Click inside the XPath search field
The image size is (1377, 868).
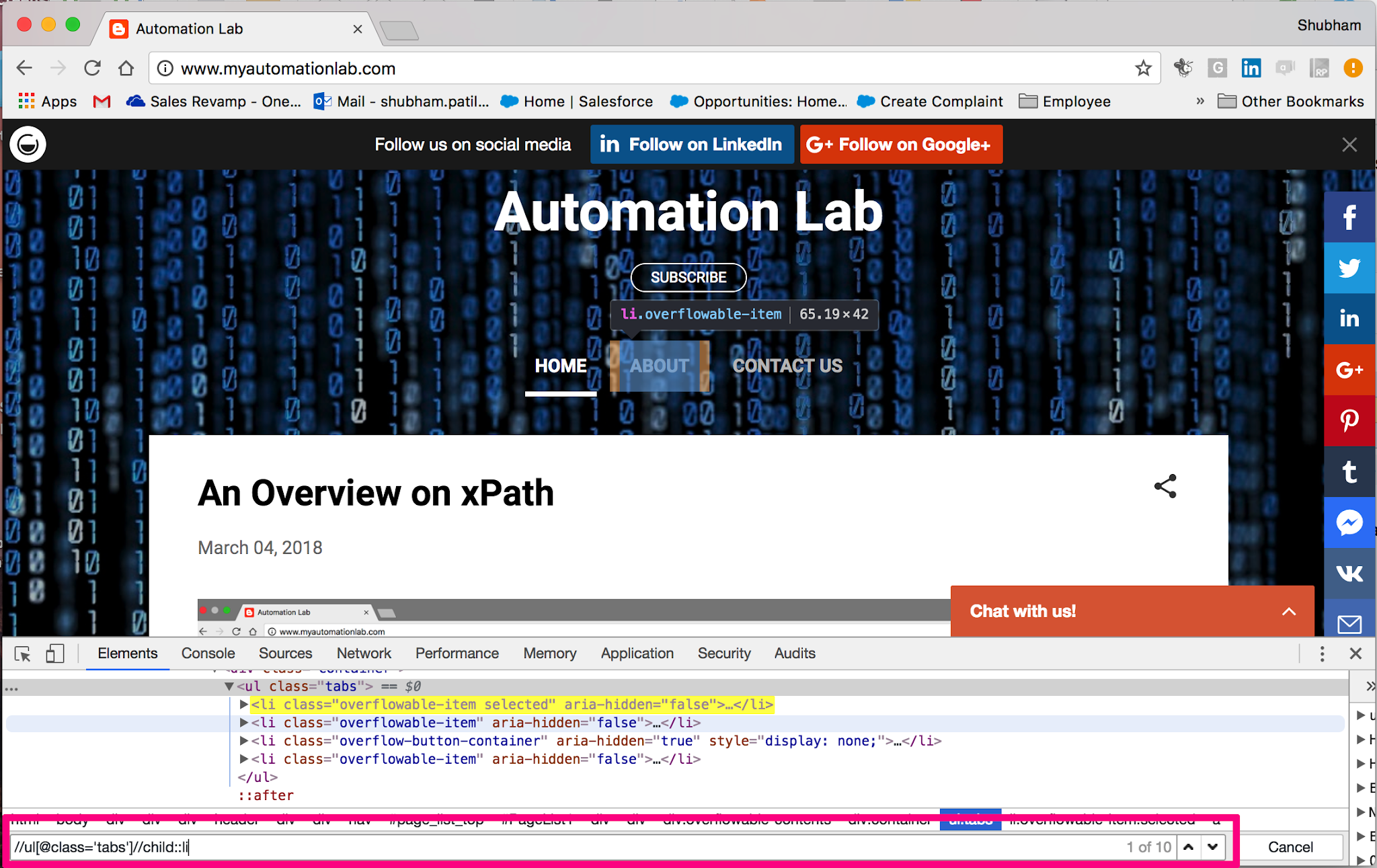(269, 847)
